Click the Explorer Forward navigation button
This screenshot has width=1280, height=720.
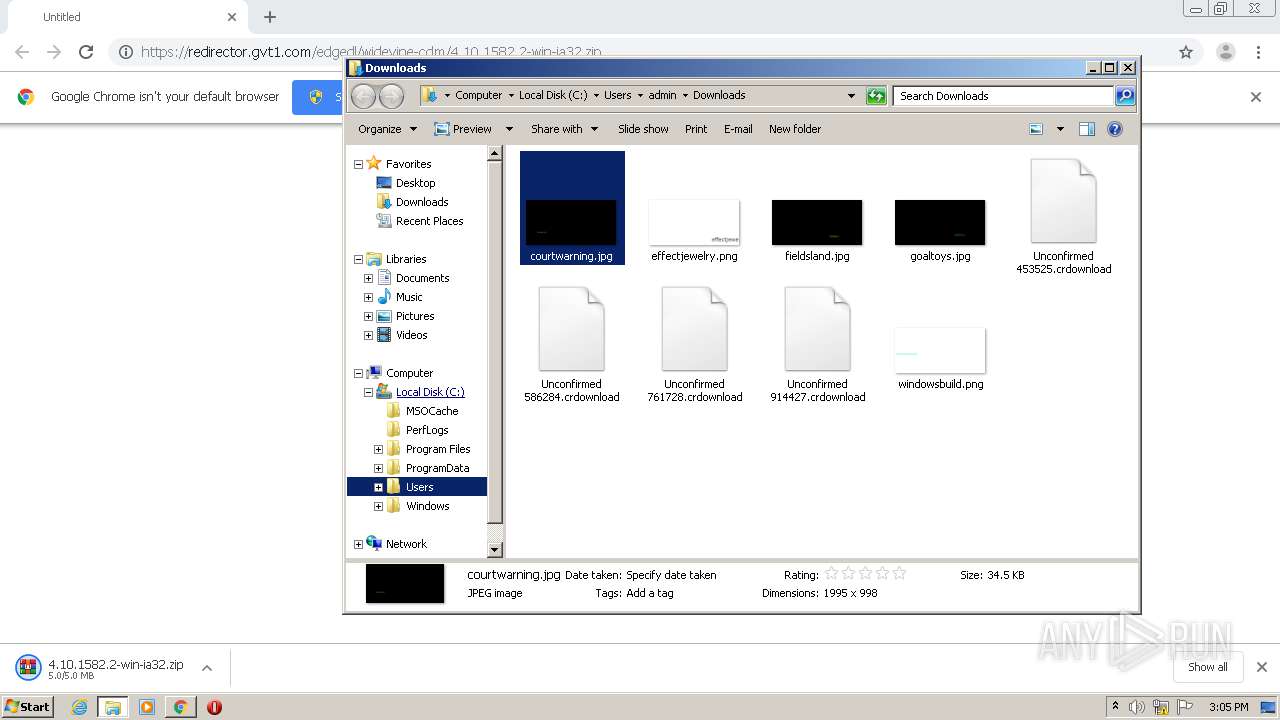point(392,96)
